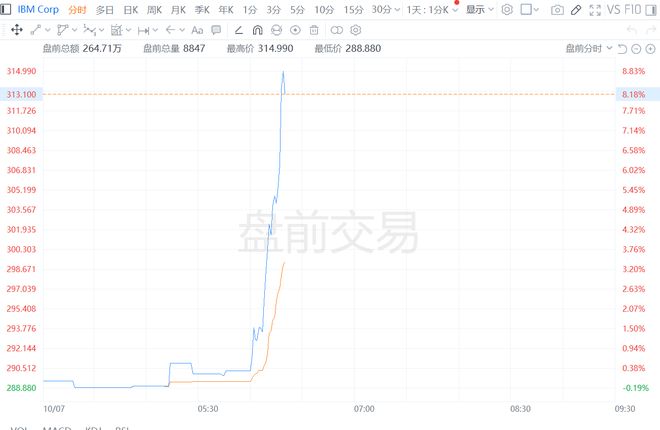Expand the arrow tool dropdown arrow
The image size is (660, 430).
click(x=182, y=30)
